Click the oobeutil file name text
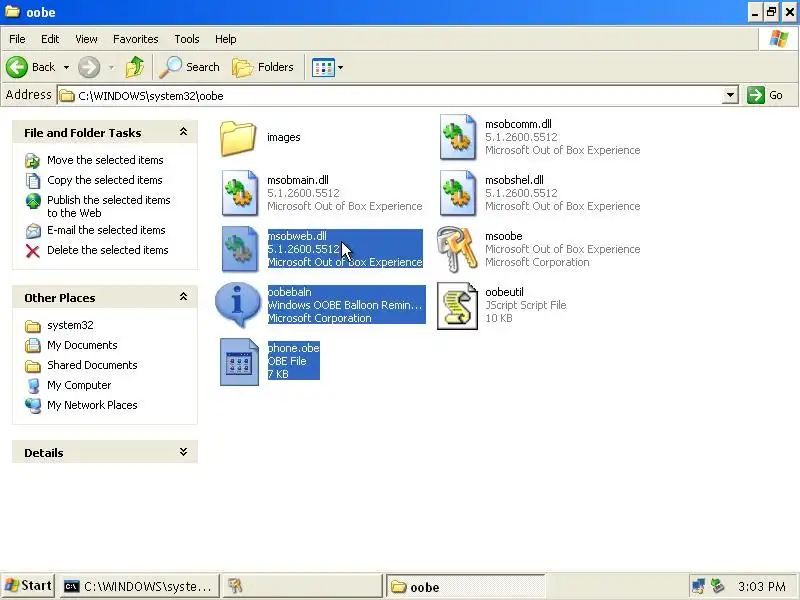Screen dimensions: 800x600 [x=504, y=292]
